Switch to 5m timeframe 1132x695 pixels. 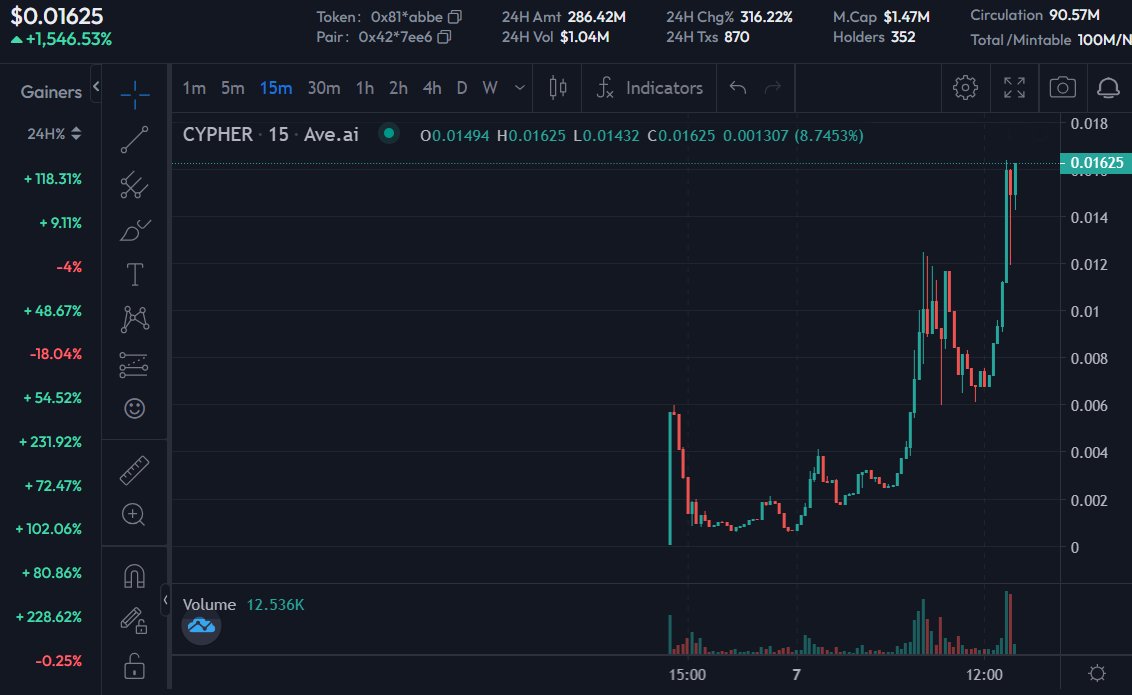pos(232,88)
